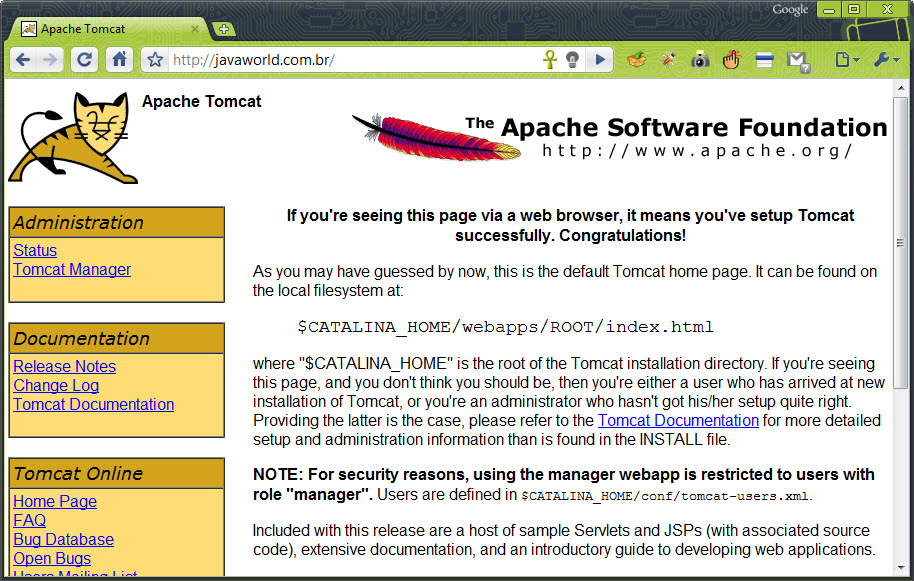
Task: Click the 'Apache Tomcat' heading beside the cat logo
Action: click(x=202, y=101)
